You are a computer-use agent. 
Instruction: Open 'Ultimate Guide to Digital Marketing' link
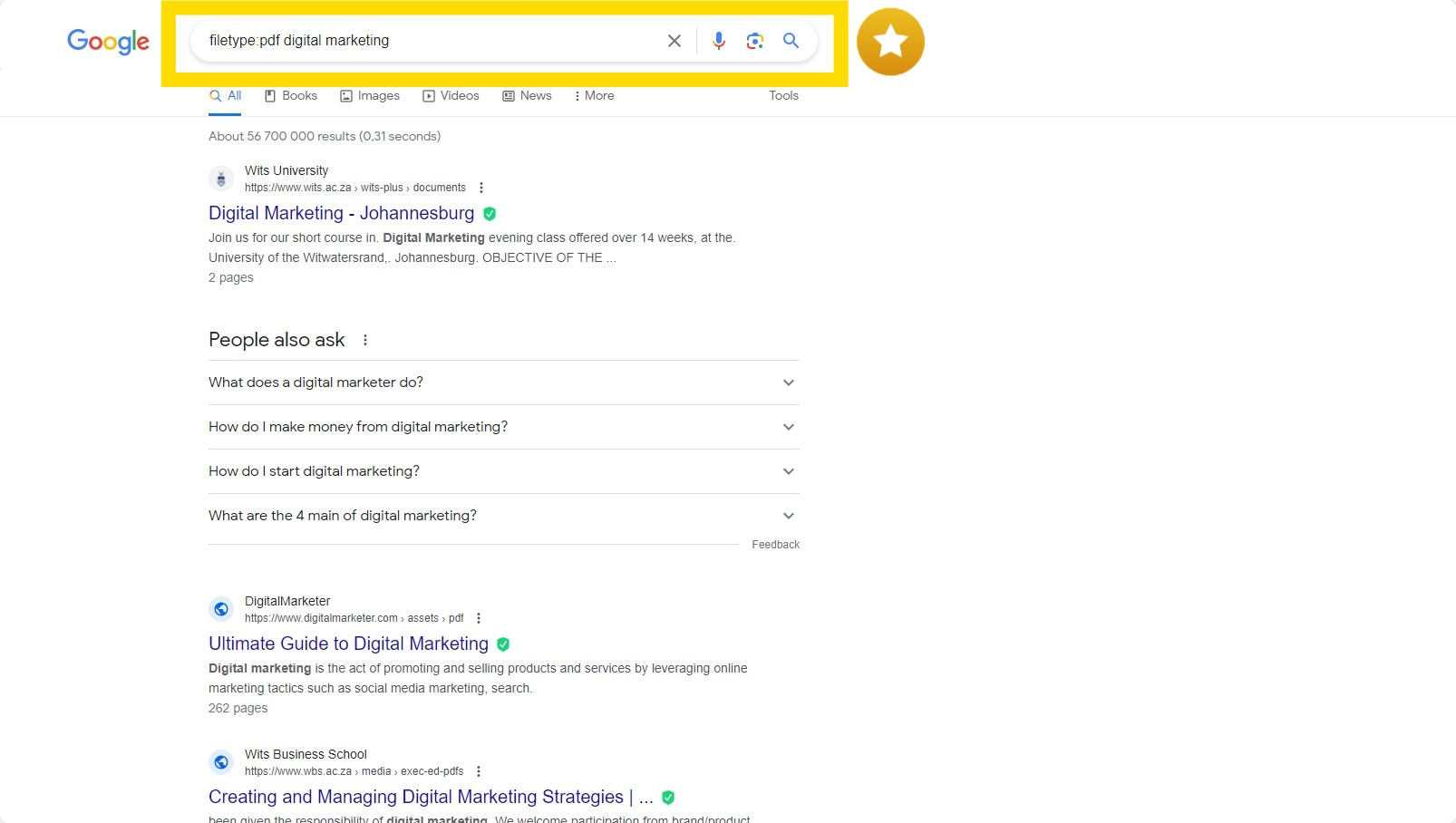point(348,644)
